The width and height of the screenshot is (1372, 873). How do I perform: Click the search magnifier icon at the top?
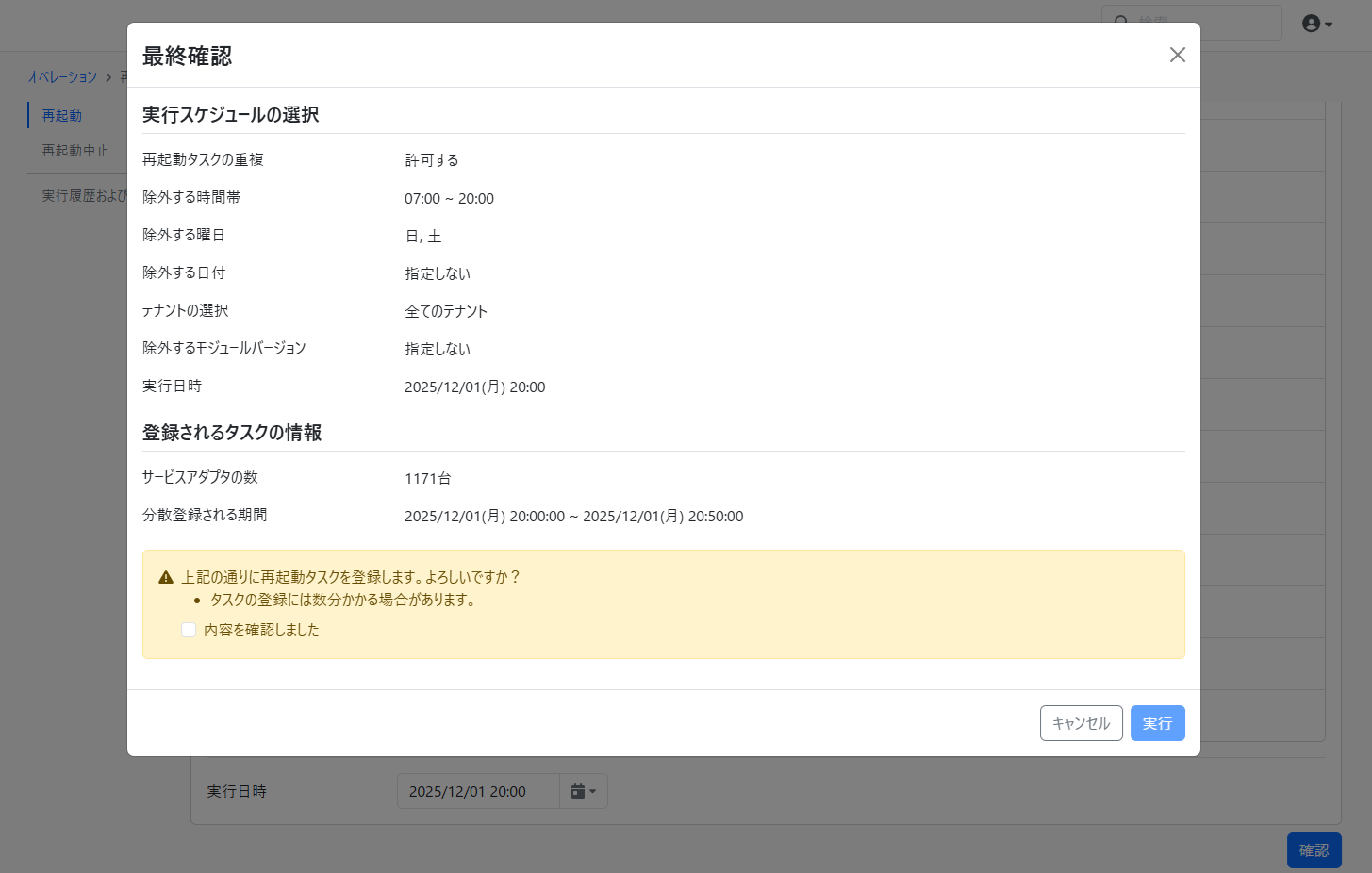point(1121,21)
